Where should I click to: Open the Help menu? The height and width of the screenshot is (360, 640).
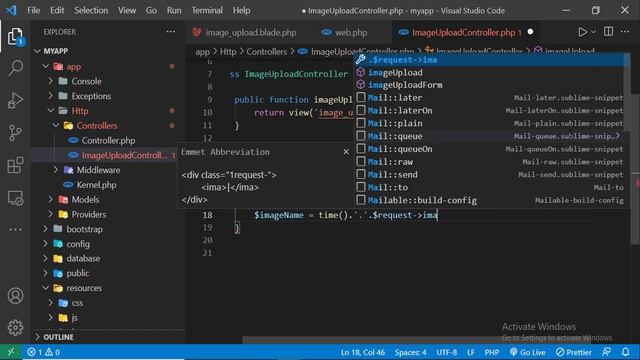pyautogui.click(x=241, y=10)
